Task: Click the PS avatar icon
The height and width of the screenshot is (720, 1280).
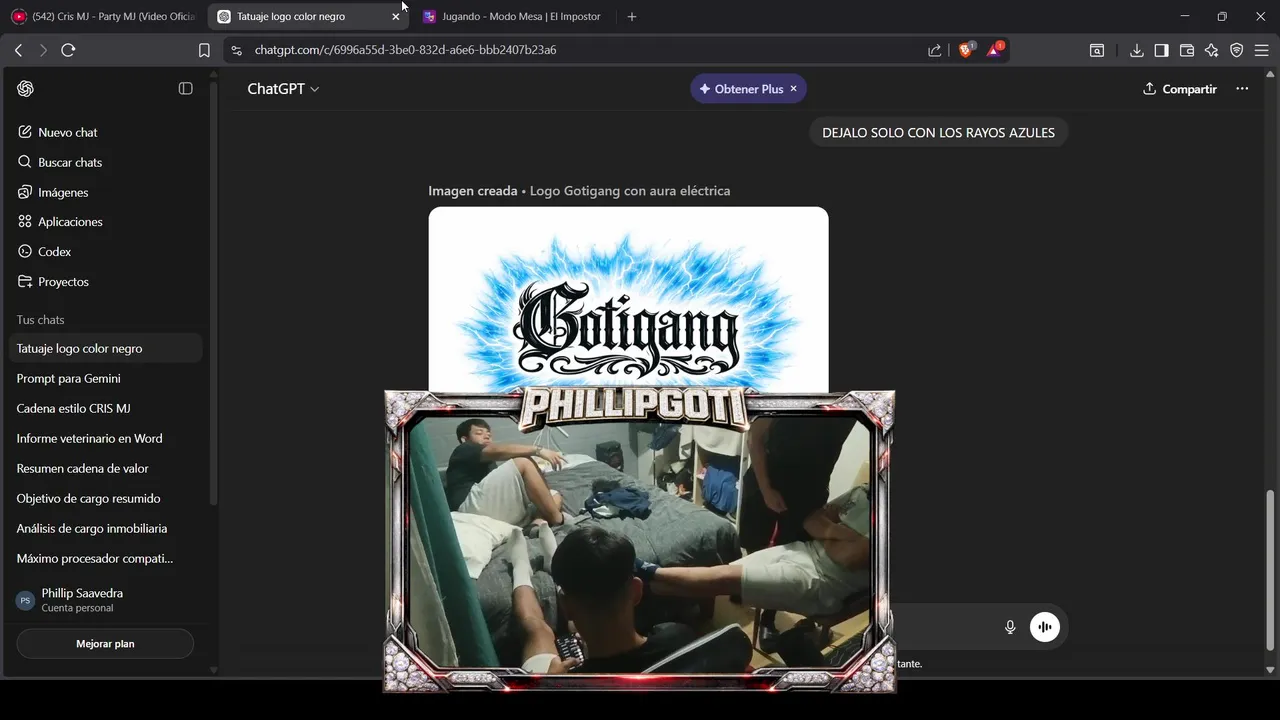Action: coord(26,600)
